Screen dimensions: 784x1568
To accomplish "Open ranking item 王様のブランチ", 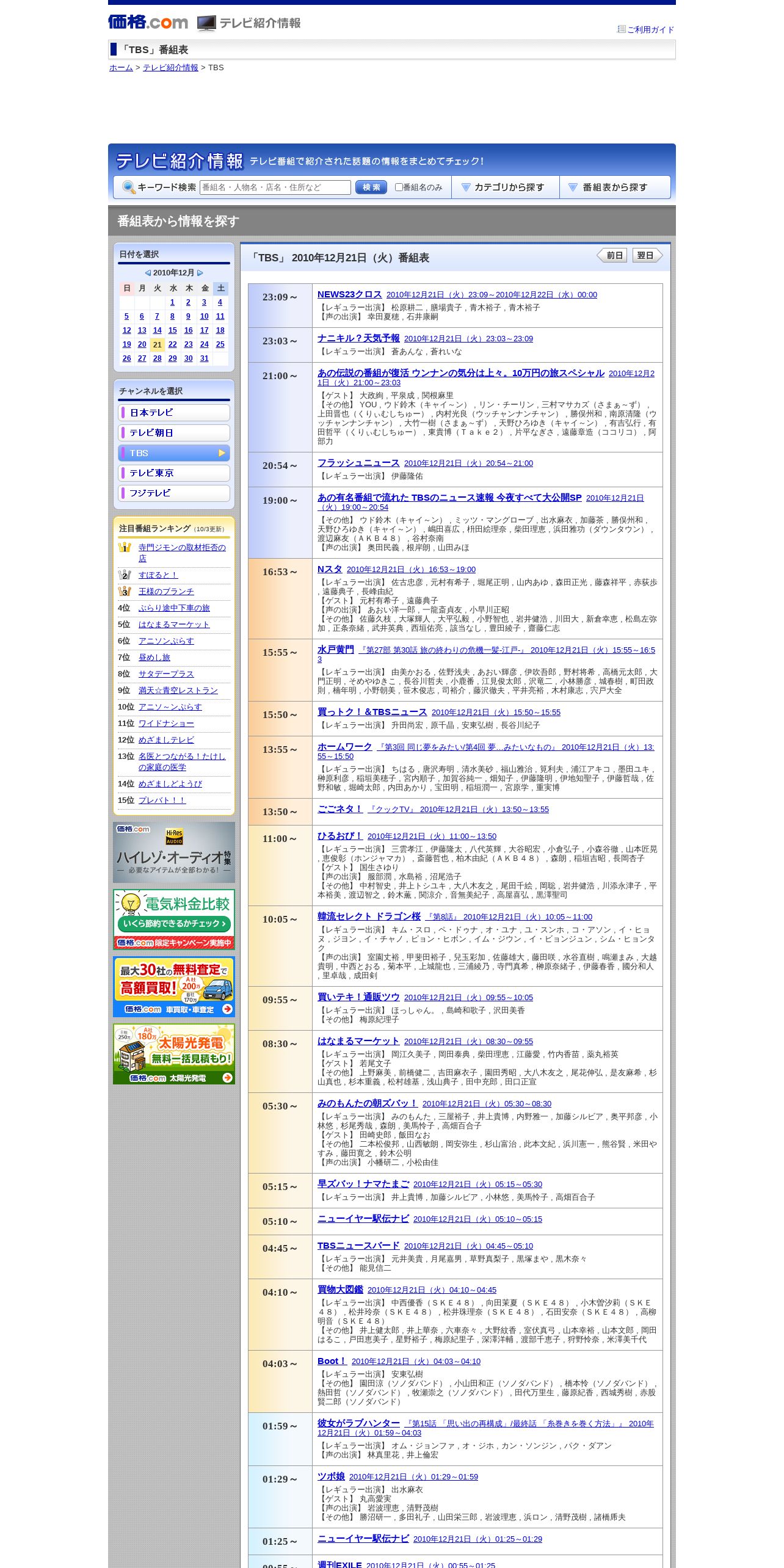I will (x=166, y=592).
